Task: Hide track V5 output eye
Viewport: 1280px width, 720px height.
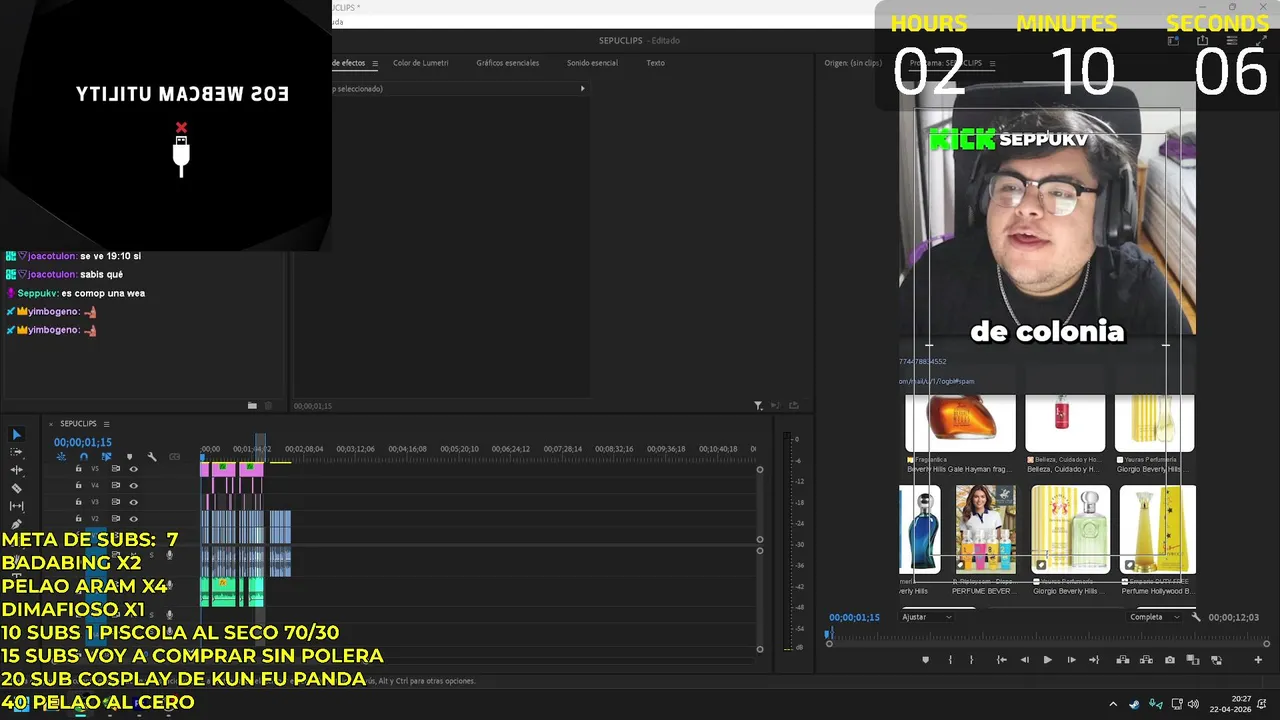Action: pos(133,469)
